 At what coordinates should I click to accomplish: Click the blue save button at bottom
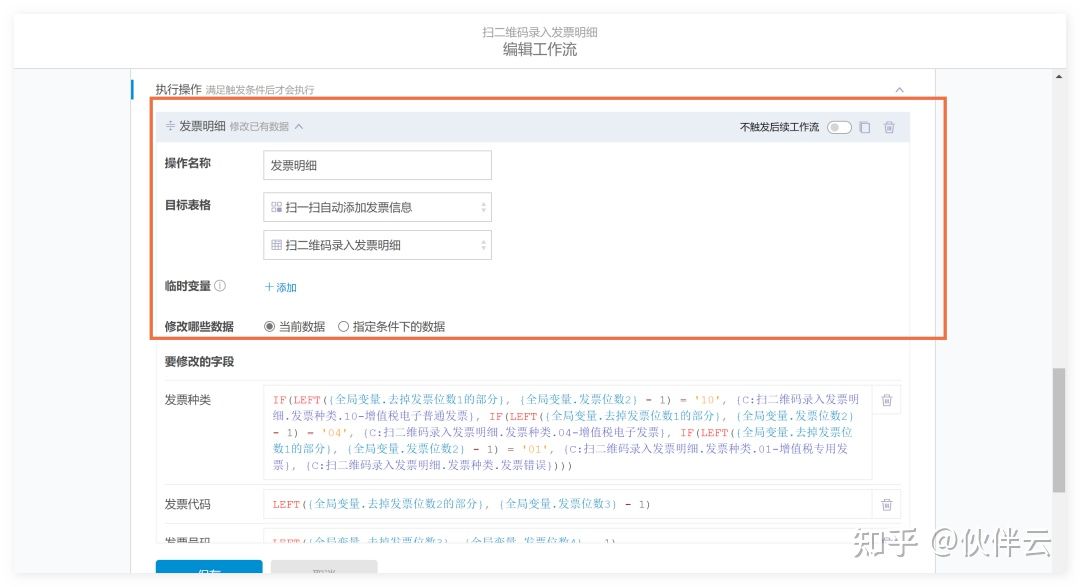(x=209, y=570)
